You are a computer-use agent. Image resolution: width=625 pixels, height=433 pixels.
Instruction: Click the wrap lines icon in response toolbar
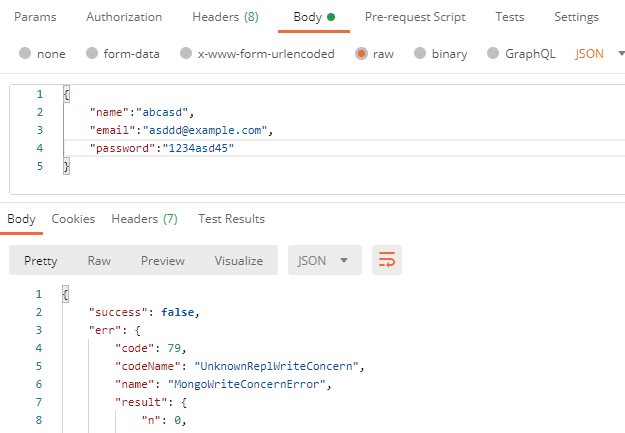pos(386,260)
